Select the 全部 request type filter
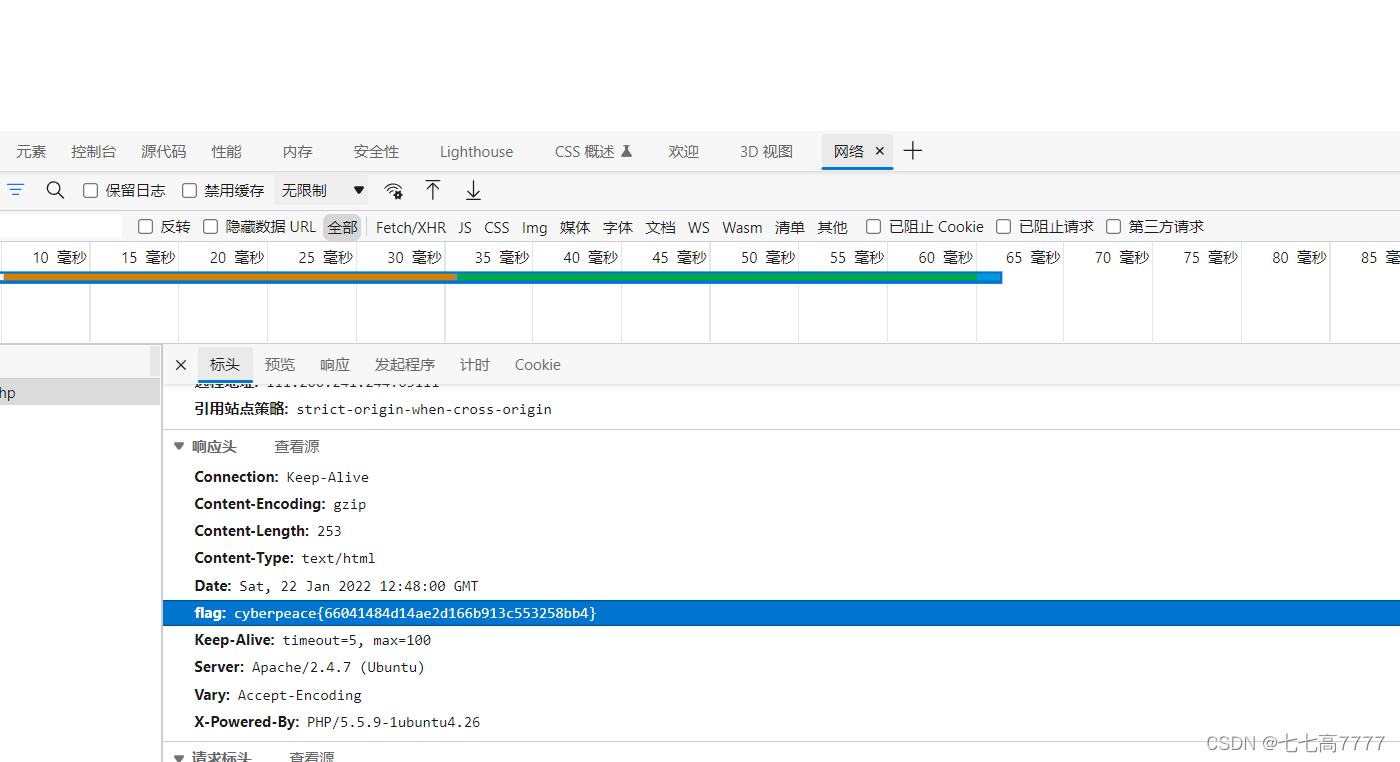 pyautogui.click(x=342, y=227)
